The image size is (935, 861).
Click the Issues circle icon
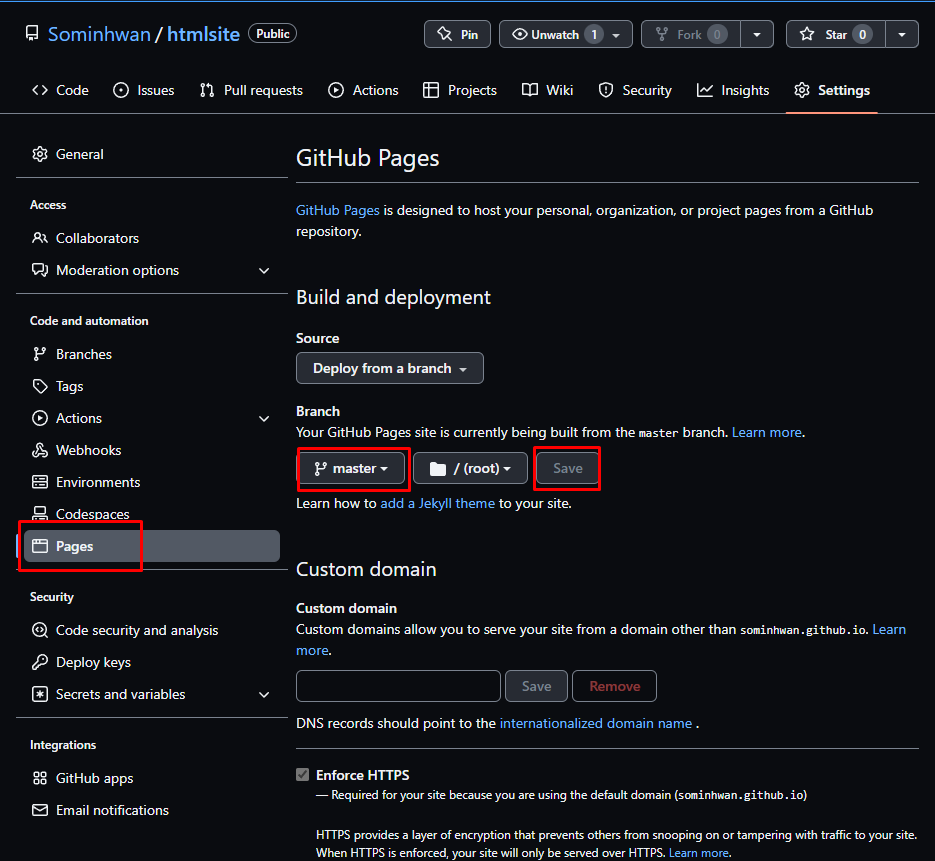[x=121, y=90]
